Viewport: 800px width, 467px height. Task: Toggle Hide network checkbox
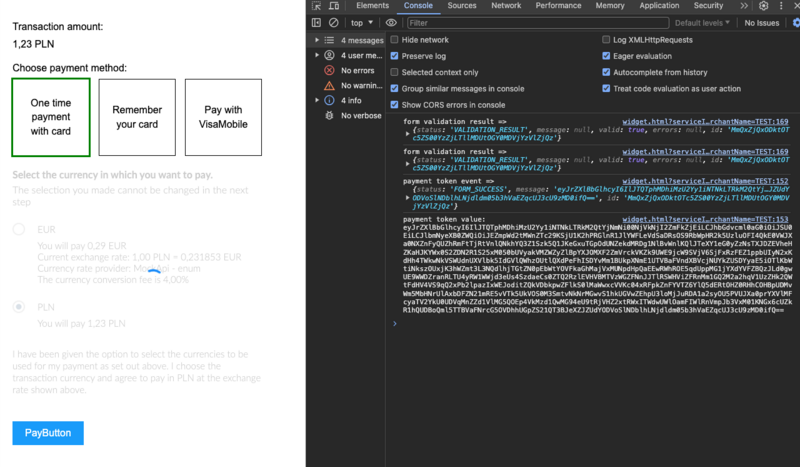point(394,39)
